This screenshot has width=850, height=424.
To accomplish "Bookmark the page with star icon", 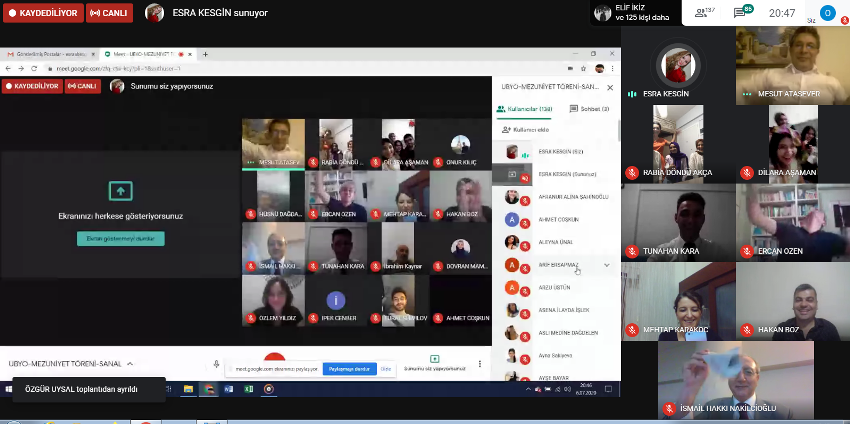I will (584, 68).
